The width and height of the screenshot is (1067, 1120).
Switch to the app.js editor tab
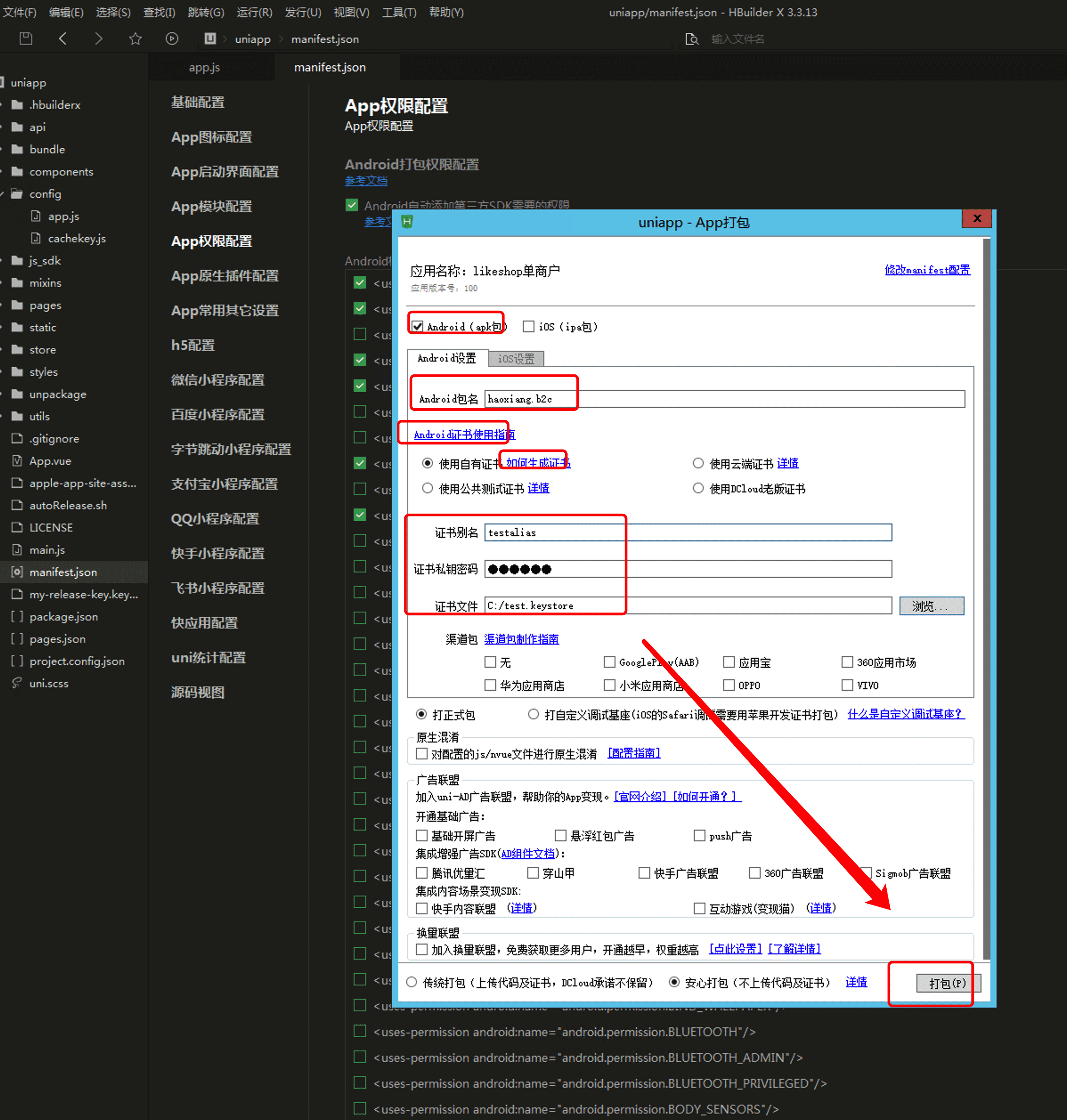click(204, 67)
